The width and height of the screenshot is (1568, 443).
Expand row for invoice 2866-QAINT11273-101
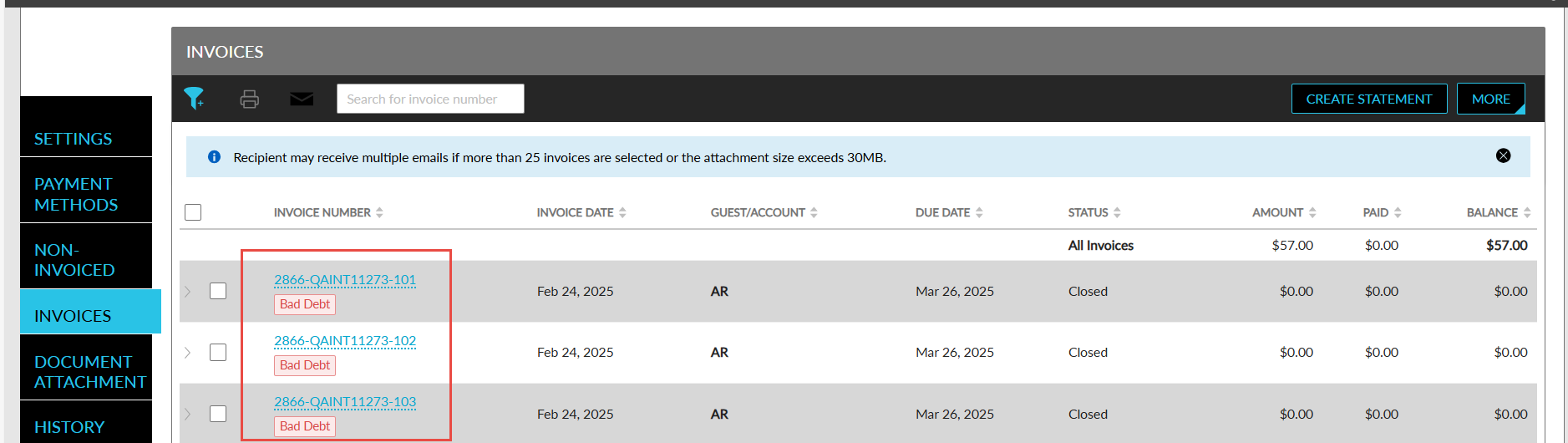[188, 291]
